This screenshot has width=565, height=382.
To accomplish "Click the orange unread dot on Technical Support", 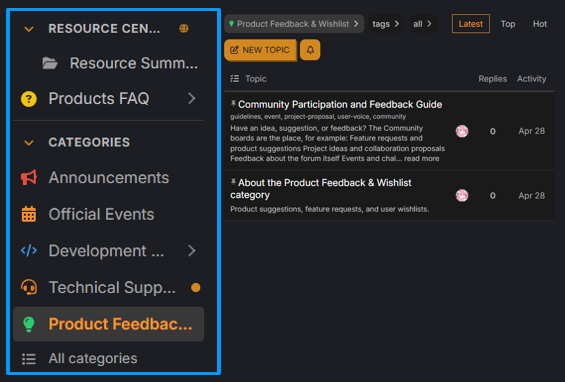I will click(196, 287).
